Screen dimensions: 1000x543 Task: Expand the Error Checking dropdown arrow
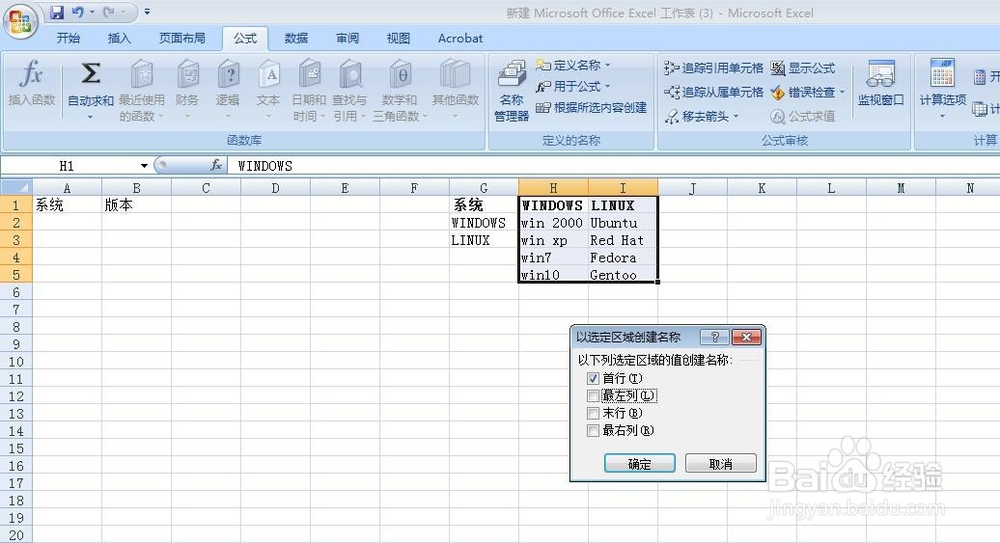tap(842, 92)
